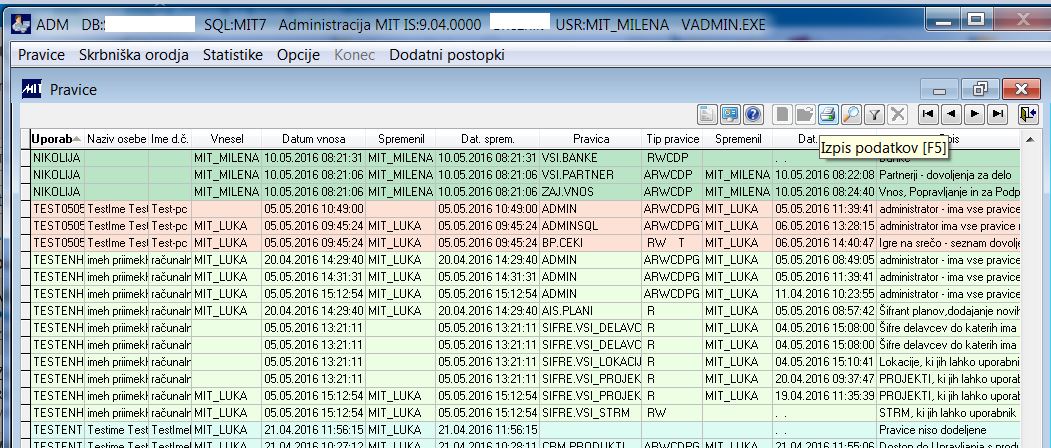
Task: Select the VSI.PARTNER row for NIKOLIJA
Action: [x=527, y=174]
